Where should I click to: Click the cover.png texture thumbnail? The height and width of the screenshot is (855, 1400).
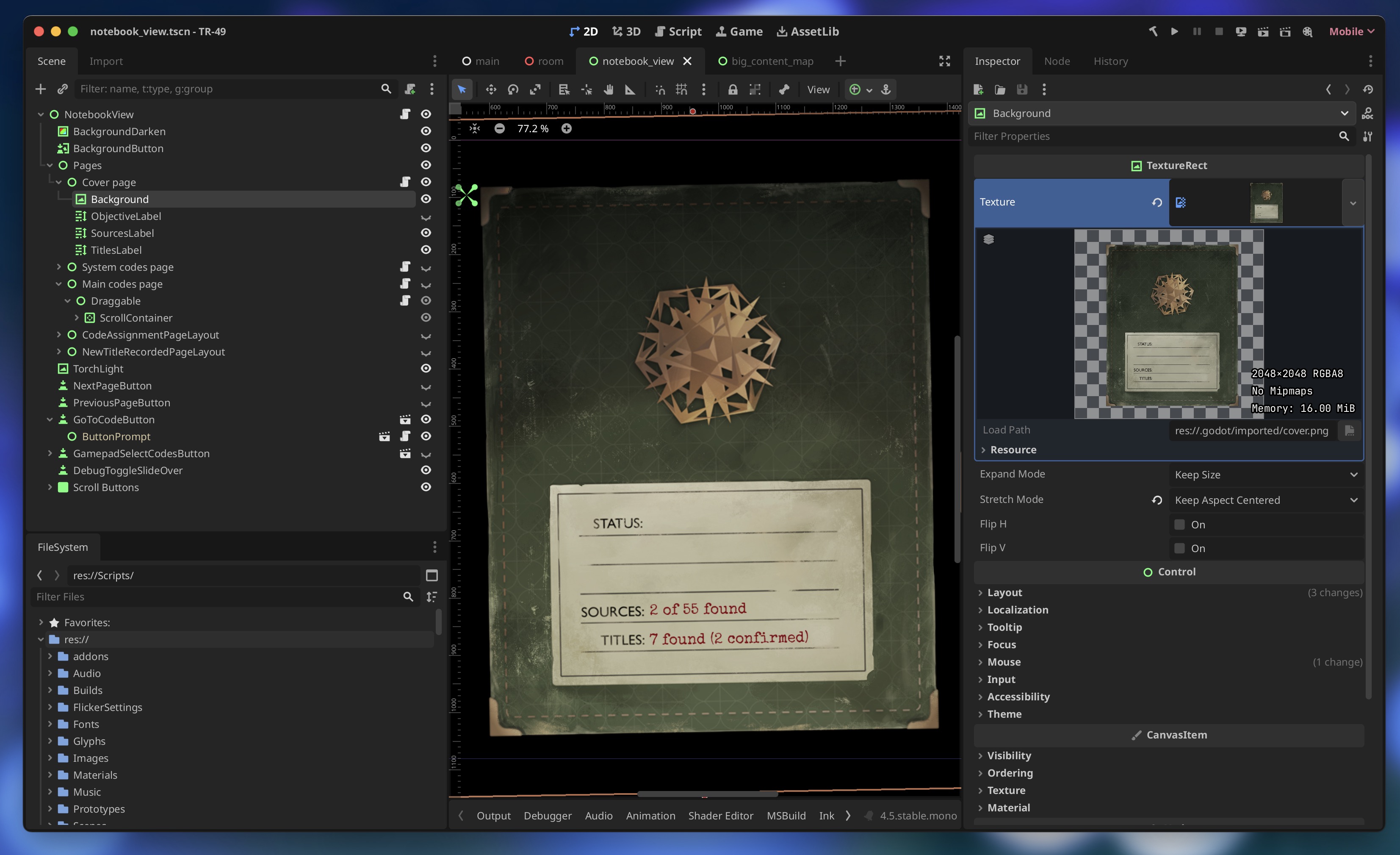click(1267, 203)
